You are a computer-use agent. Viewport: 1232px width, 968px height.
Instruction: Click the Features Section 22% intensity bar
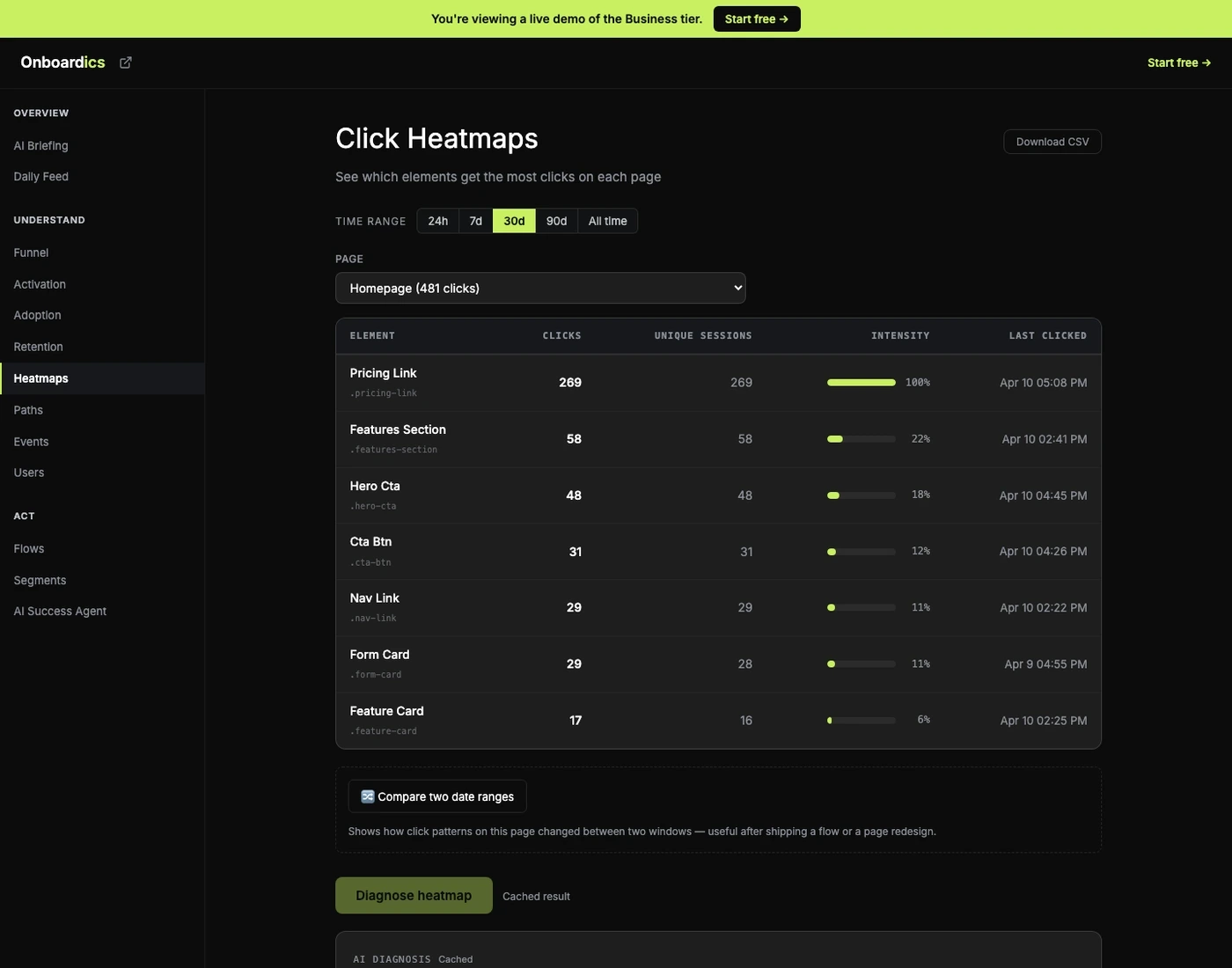click(862, 439)
